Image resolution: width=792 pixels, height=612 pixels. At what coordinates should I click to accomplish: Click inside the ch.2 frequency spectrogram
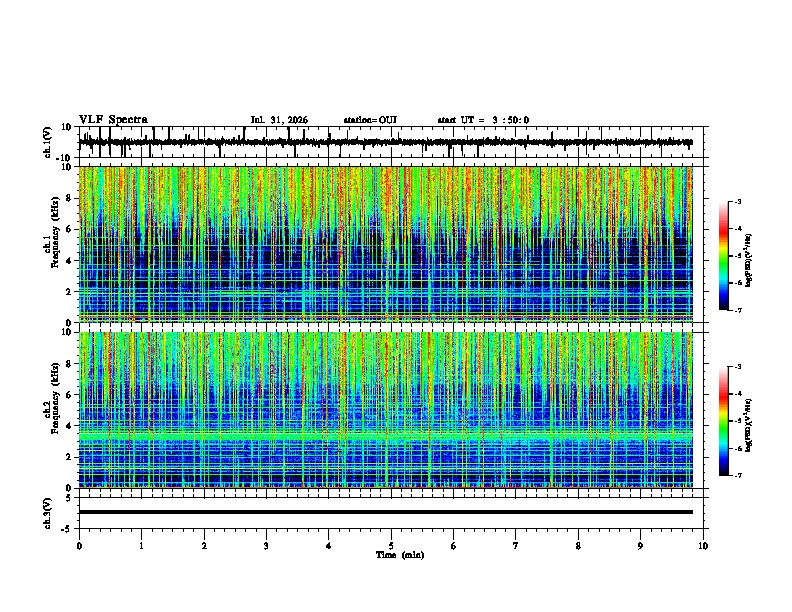385,410
